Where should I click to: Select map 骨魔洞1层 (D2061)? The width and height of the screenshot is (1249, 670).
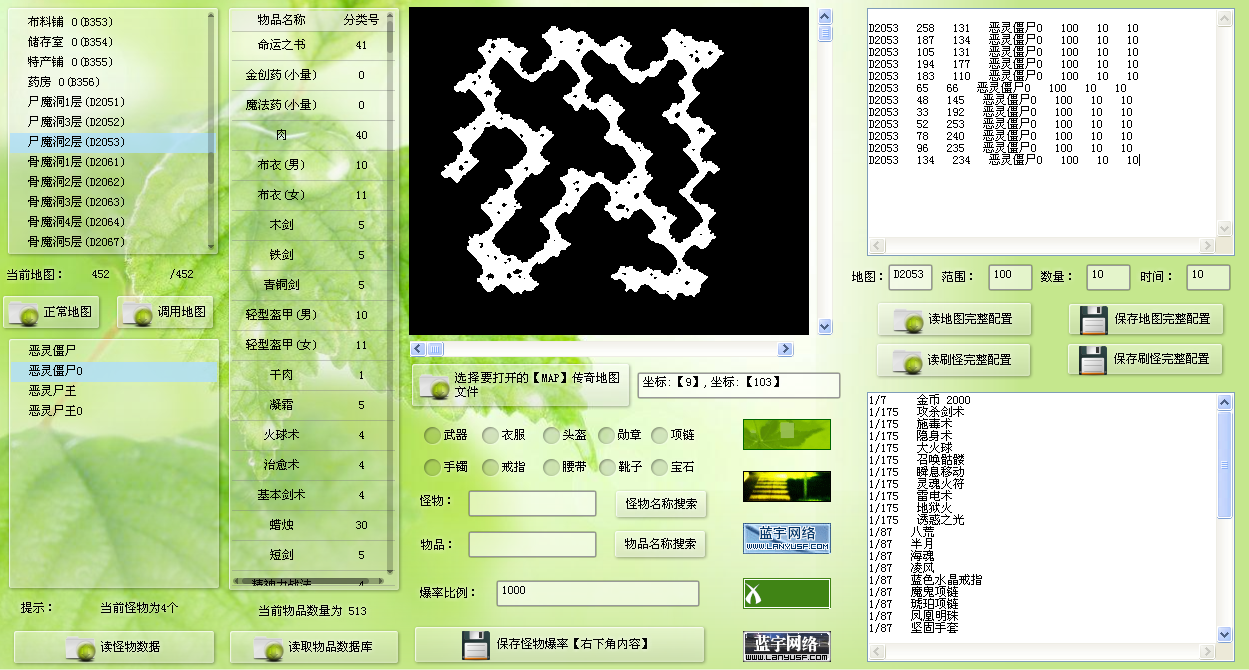(109, 162)
